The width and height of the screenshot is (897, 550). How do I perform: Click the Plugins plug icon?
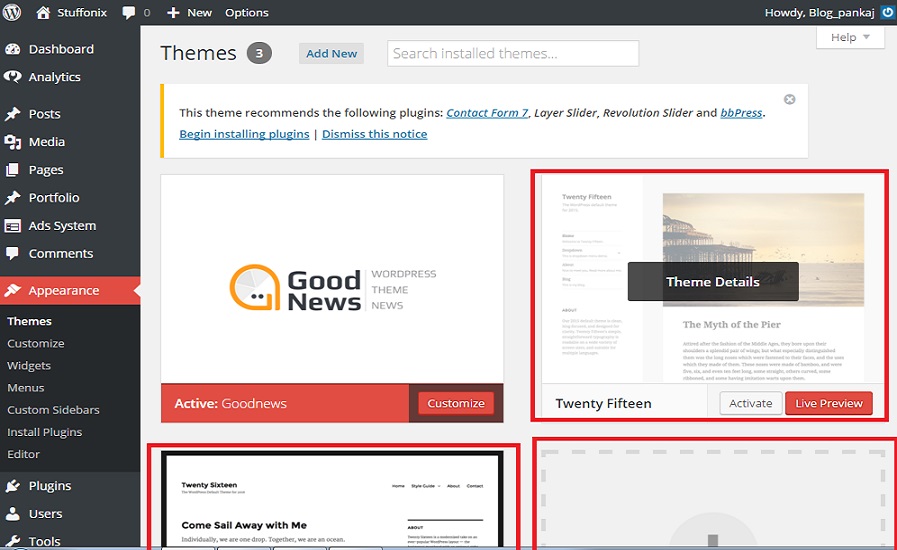coord(13,486)
